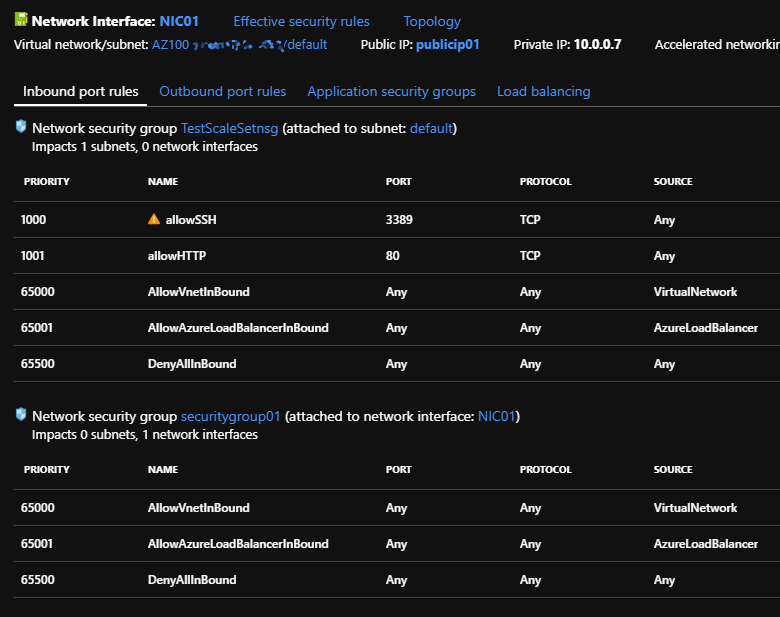Click the warning triangle icon beside allowSSH
The width and height of the screenshot is (780, 617).
[153, 219]
